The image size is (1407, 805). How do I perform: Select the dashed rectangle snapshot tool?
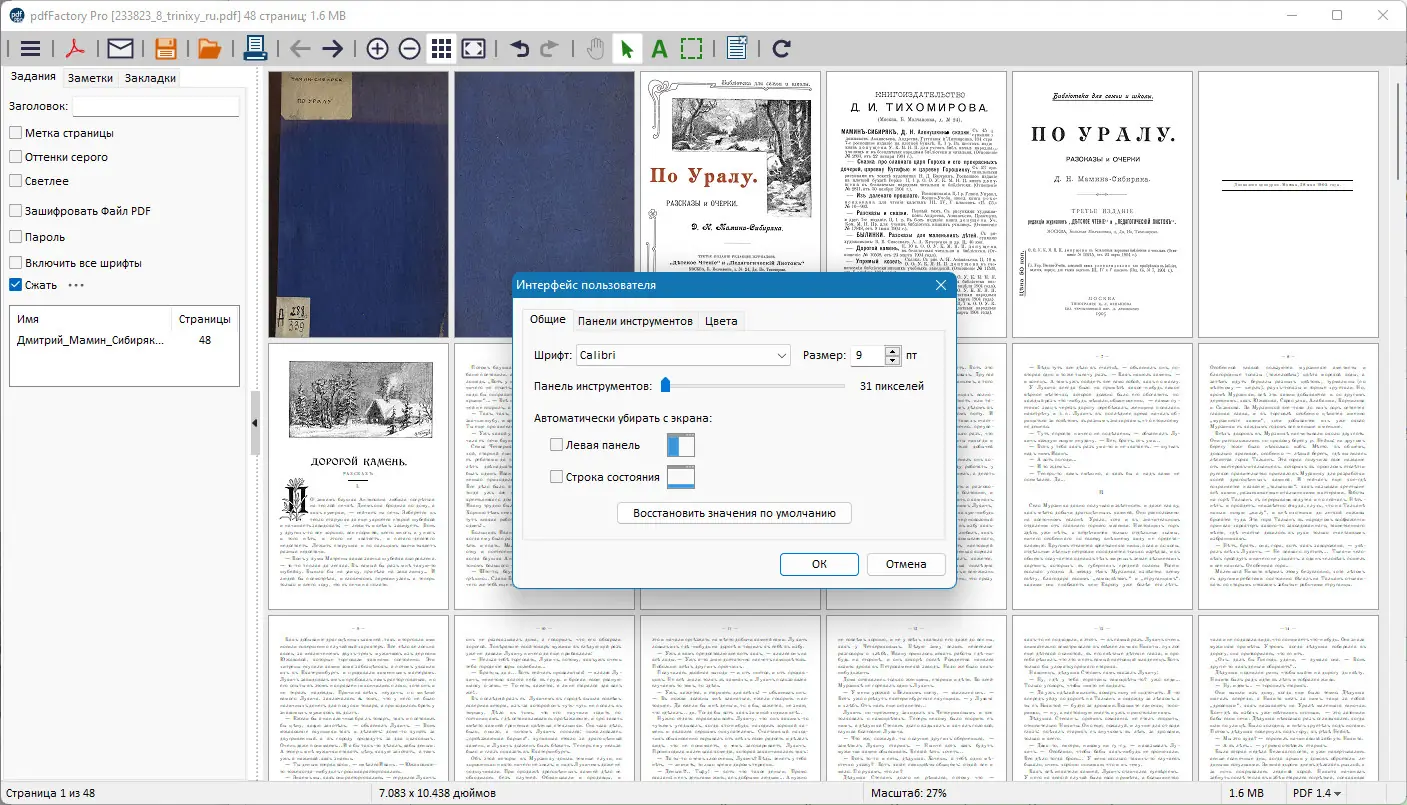pos(691,48)
